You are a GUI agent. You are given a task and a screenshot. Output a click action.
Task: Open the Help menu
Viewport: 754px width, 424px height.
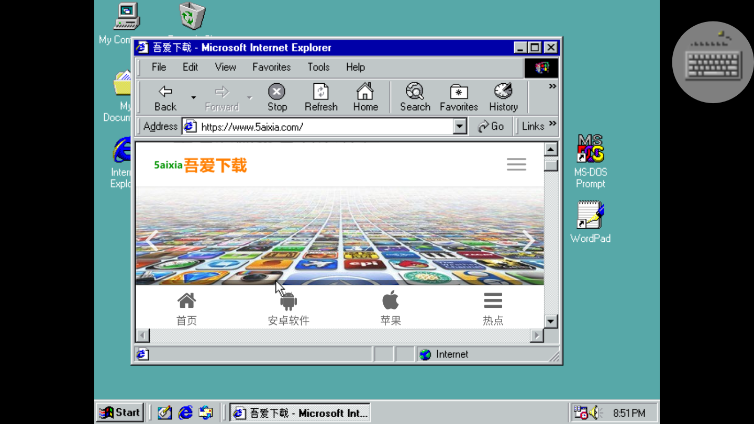pos(355,67)
